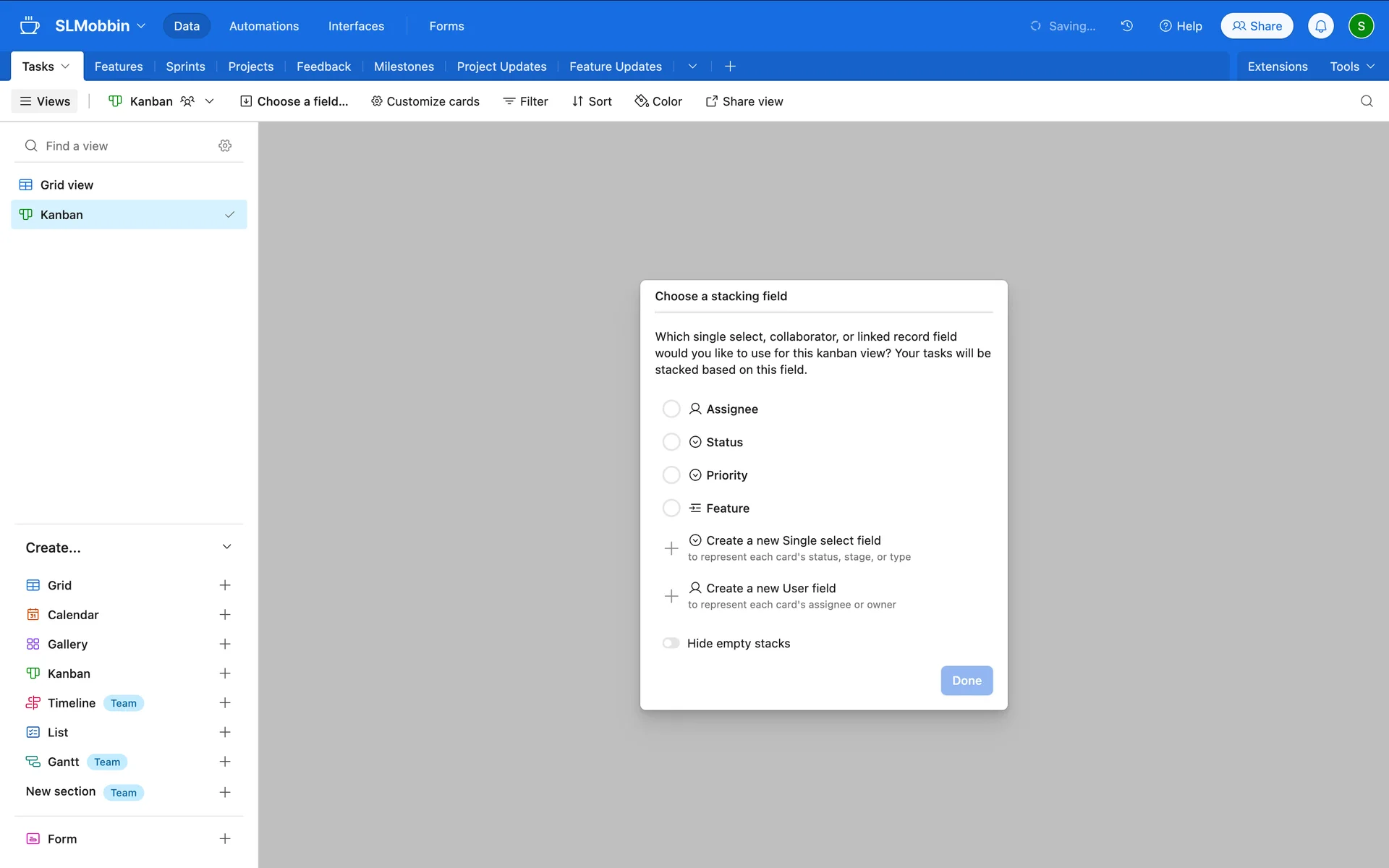Viewport: 1389px width, 868px height.
Task: Click the Done button
Action: [x=967, y=681]
